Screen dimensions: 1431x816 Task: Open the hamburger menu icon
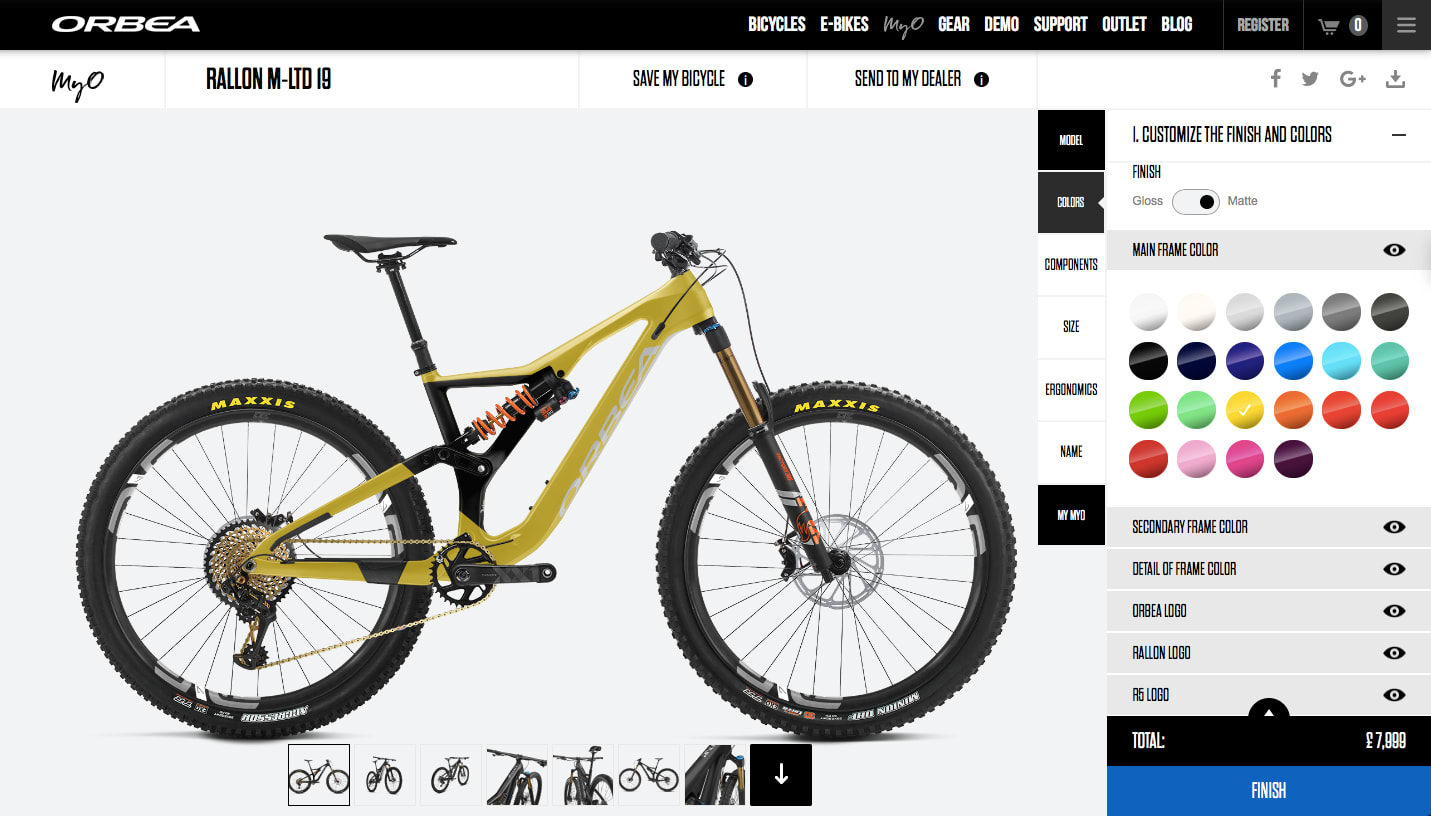[1406, 25]
